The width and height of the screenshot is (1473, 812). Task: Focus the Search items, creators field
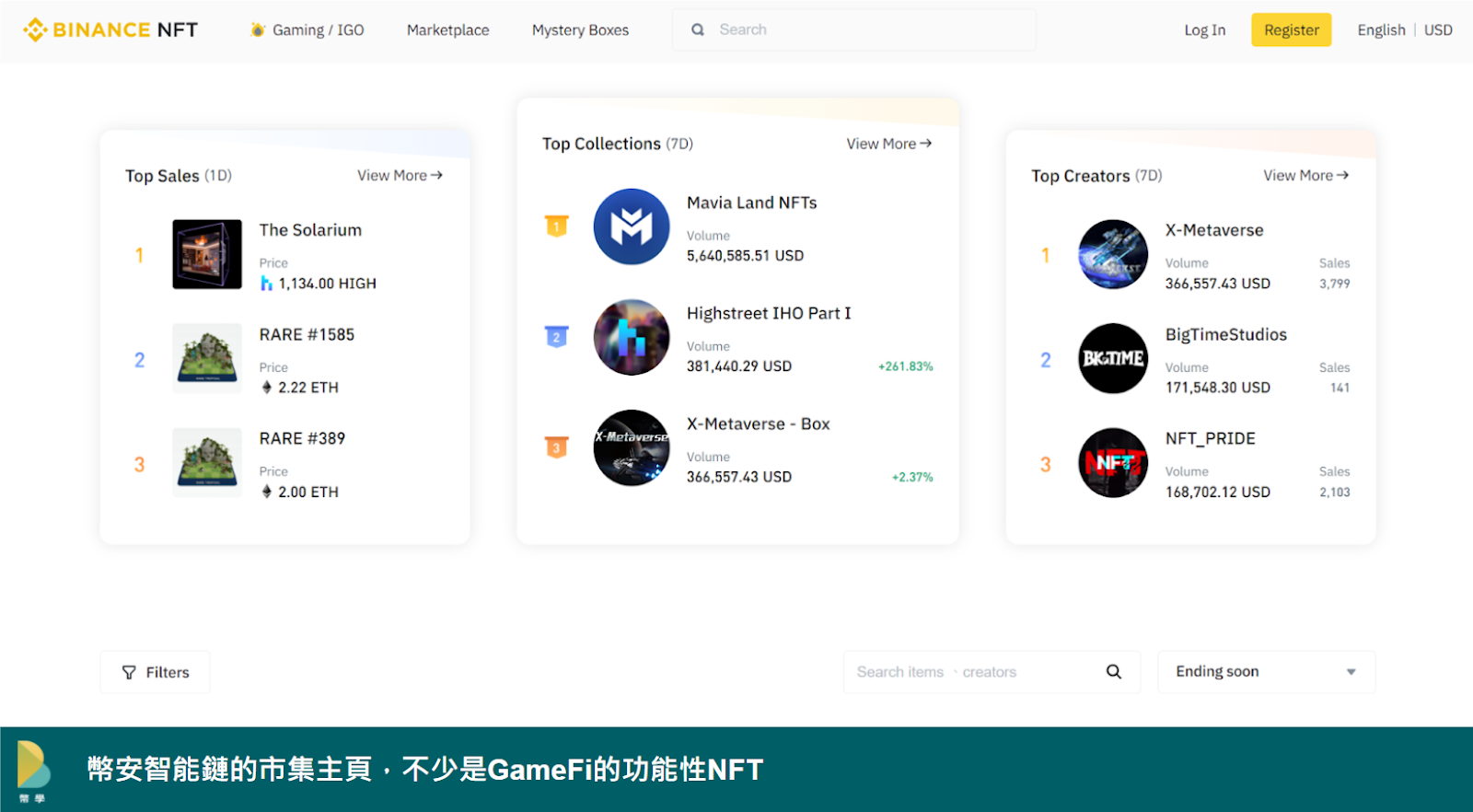coord(992,672)
